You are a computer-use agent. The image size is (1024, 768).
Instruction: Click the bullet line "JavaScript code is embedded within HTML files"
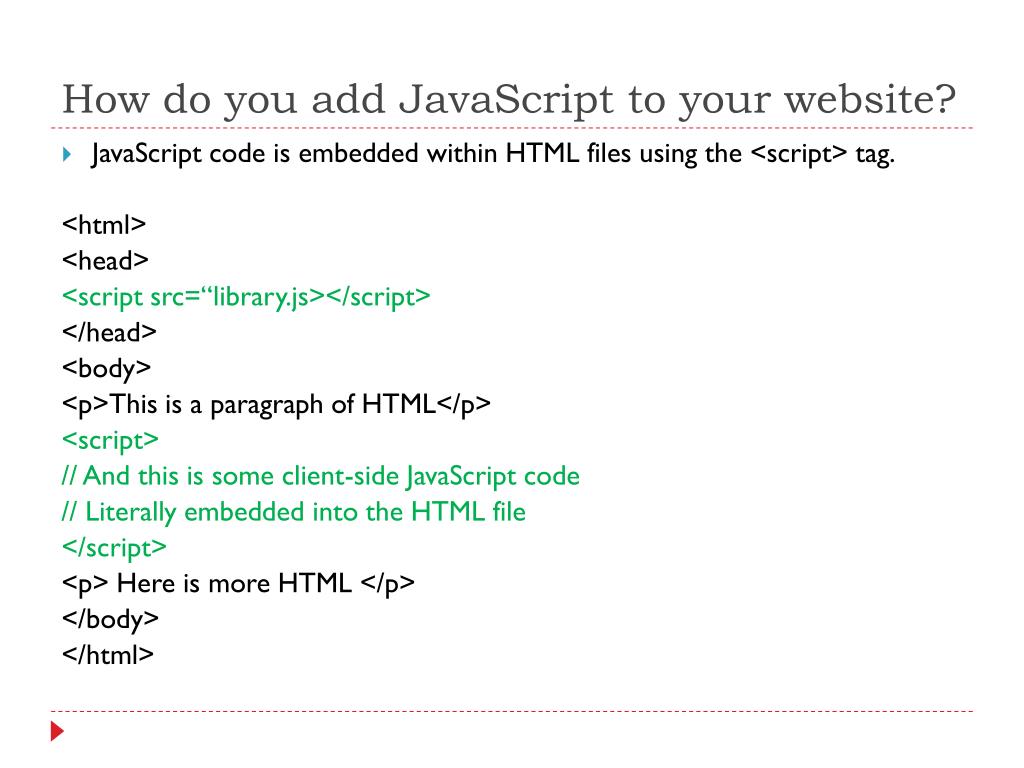(493, 155)
